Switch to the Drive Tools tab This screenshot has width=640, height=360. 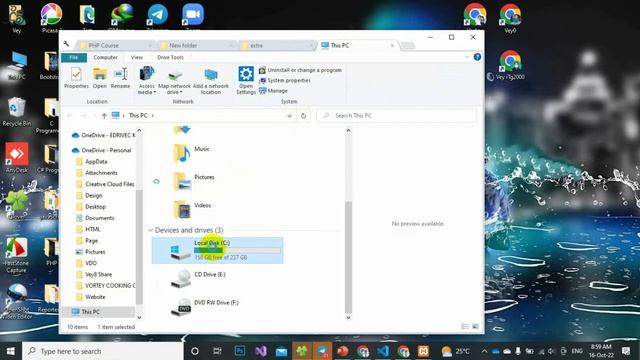(170, 58)
